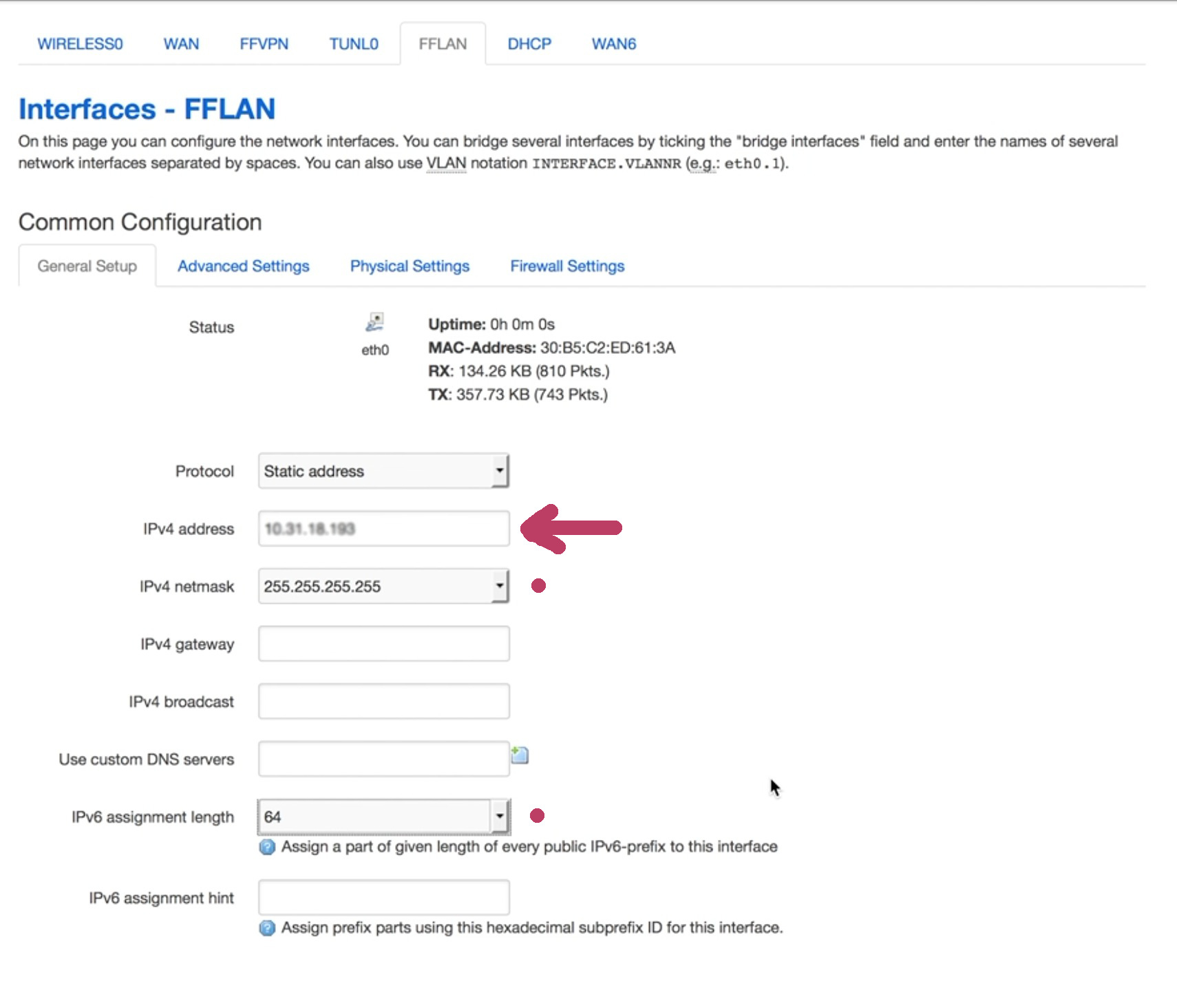Expand the IPv4 netmask dropdown

coord(383,587)
